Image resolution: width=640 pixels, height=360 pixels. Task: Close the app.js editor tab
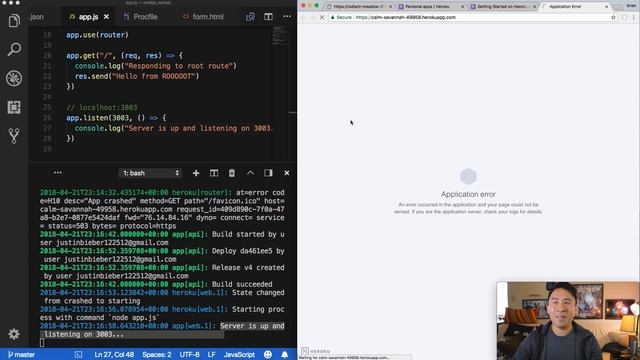pos(107,17)
